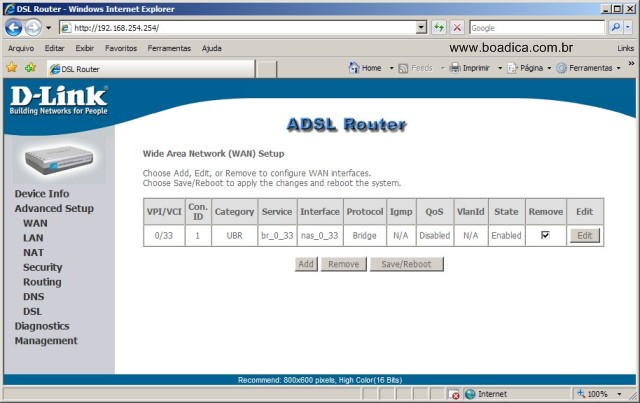Open the Arquivo menu
This screenshot has width=640, height=403.
click(21, 48)
